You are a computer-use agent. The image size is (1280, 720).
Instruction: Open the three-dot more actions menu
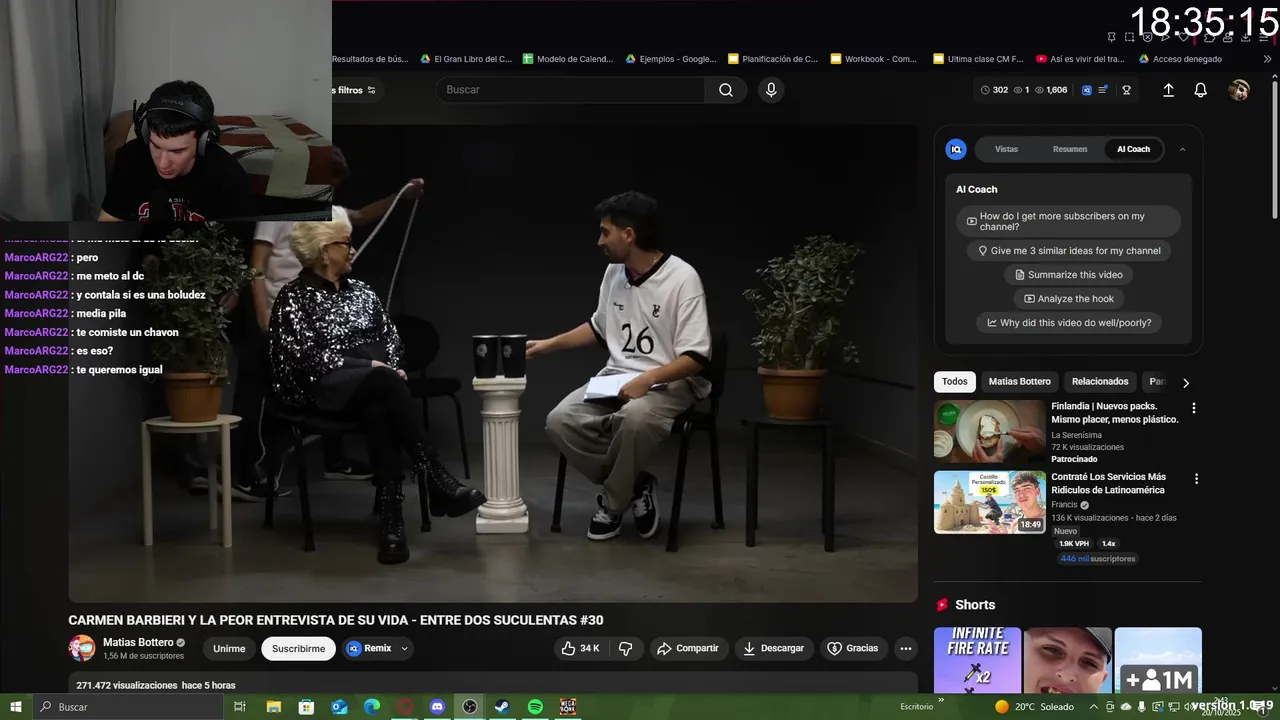[905, 648]
